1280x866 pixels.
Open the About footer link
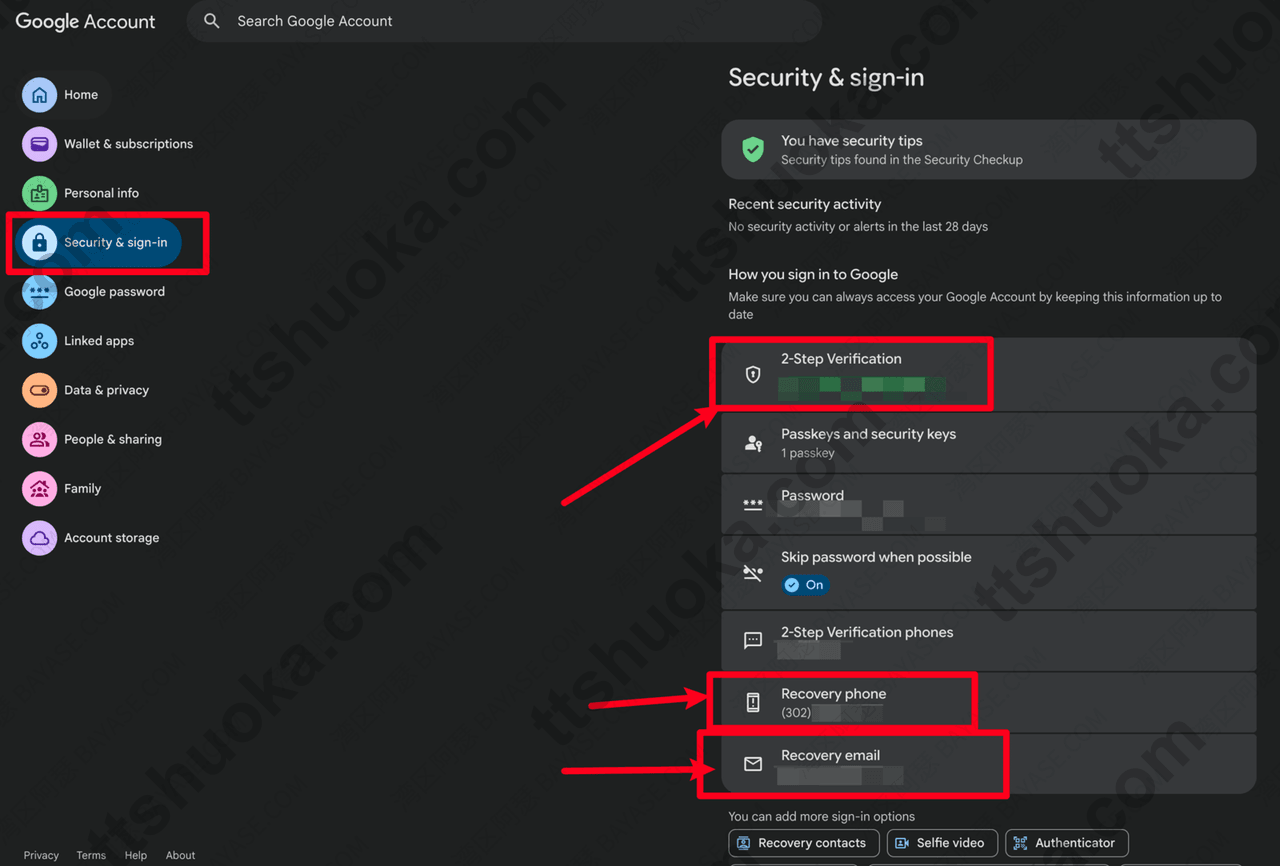tap(181, 855)
